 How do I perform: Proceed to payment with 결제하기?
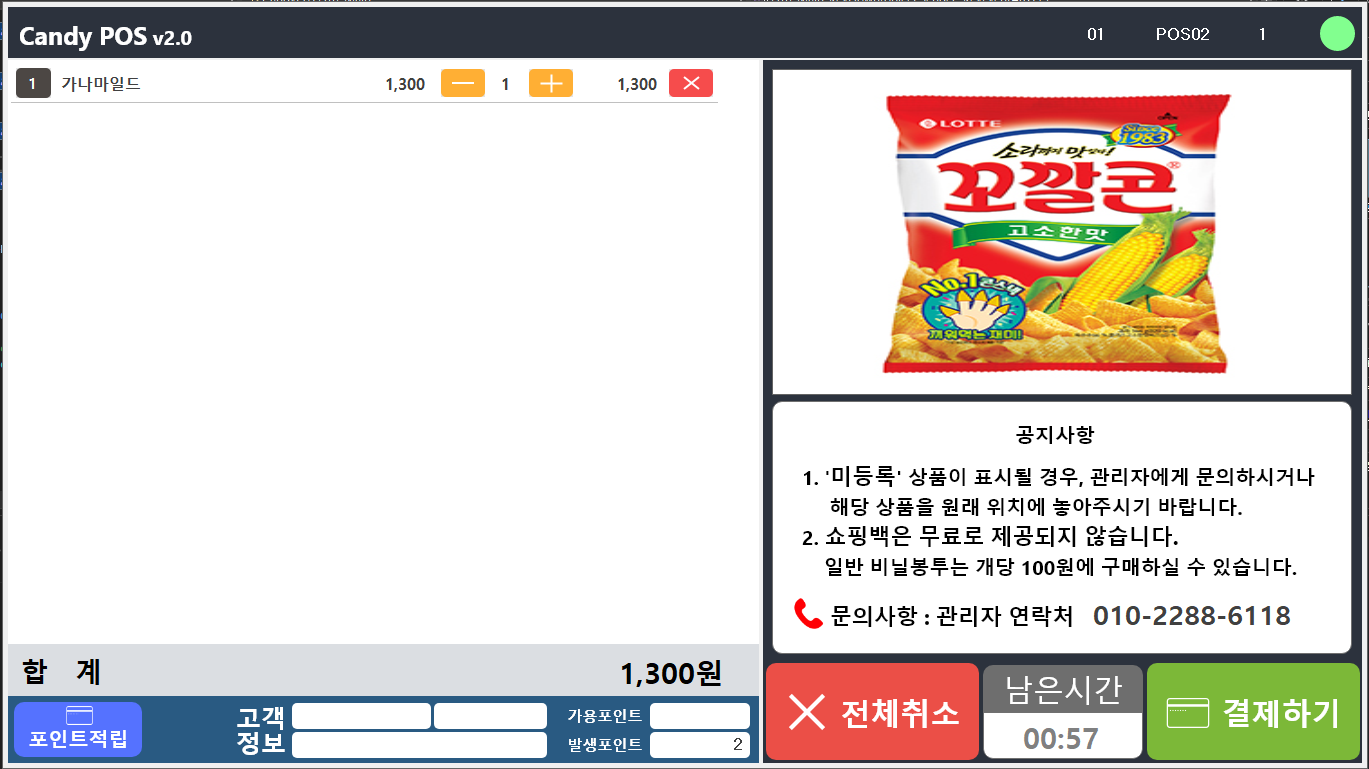point(1253,711)
